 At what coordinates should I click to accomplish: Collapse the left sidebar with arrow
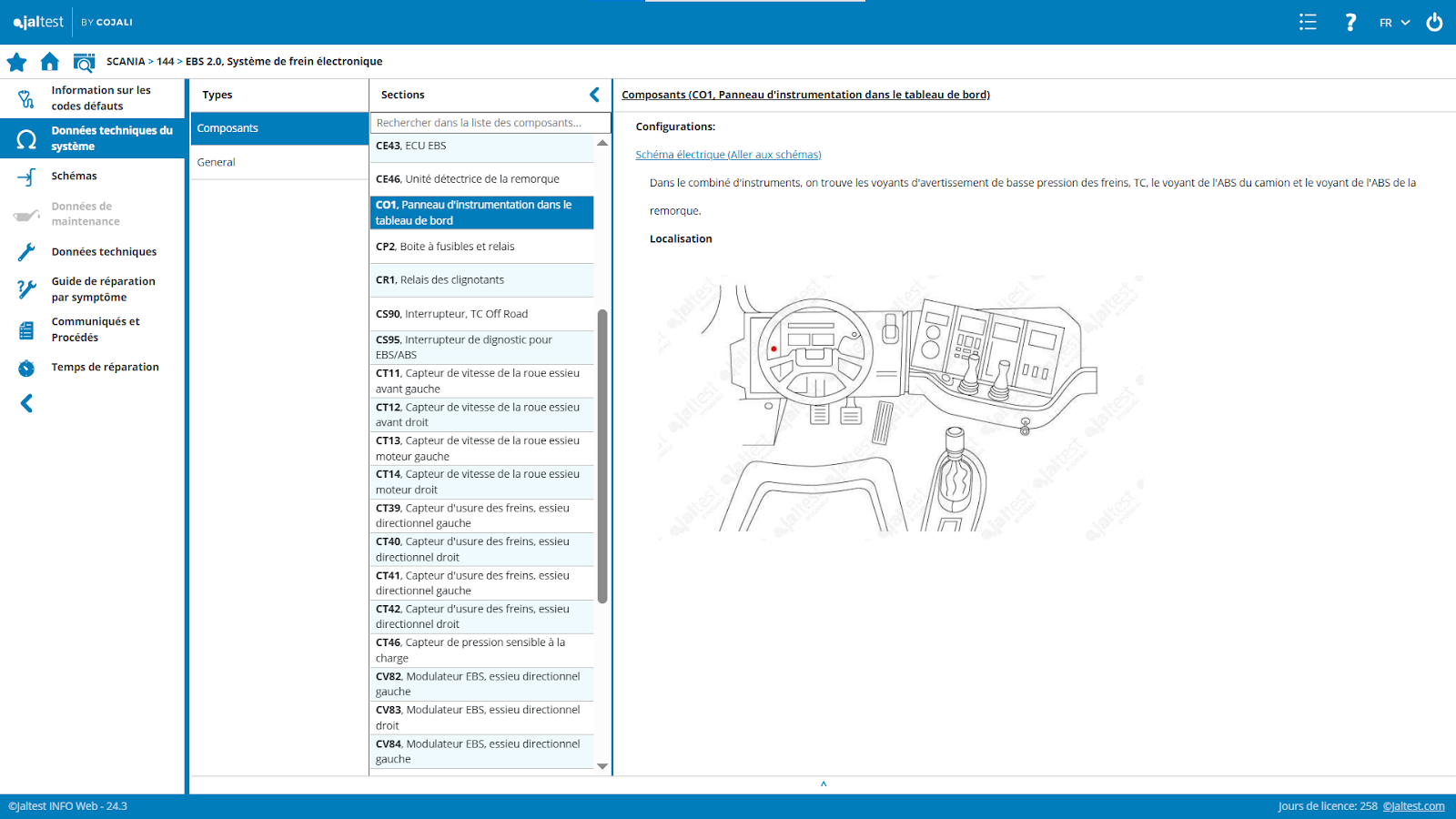pyautogui.click(x=26, y=403)
